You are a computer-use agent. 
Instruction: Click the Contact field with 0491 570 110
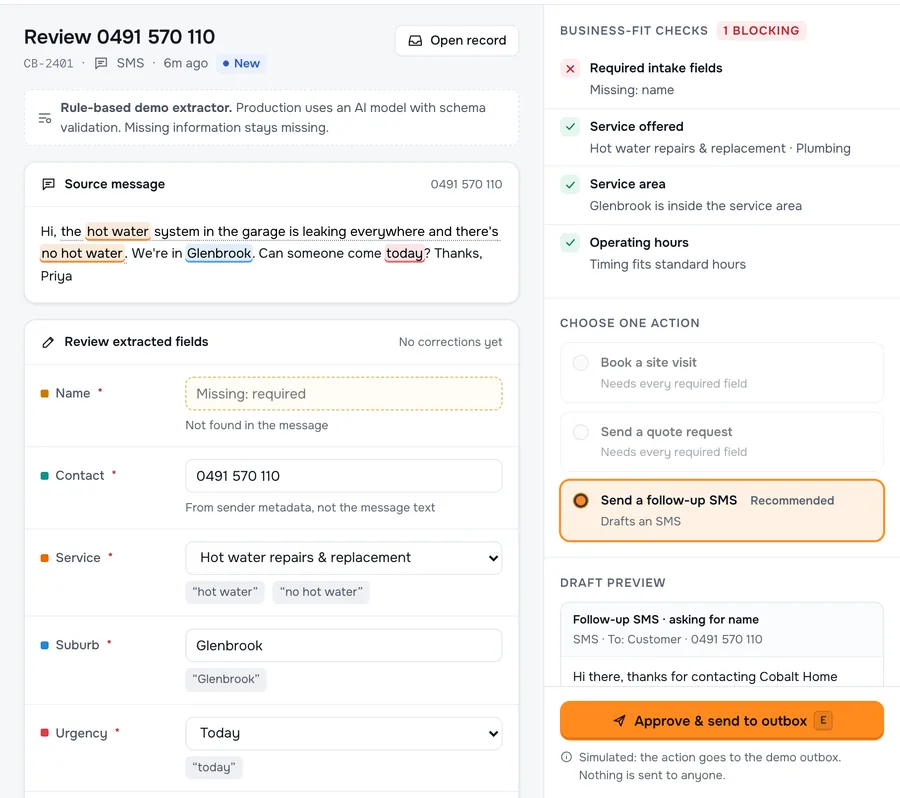[344, 476]
